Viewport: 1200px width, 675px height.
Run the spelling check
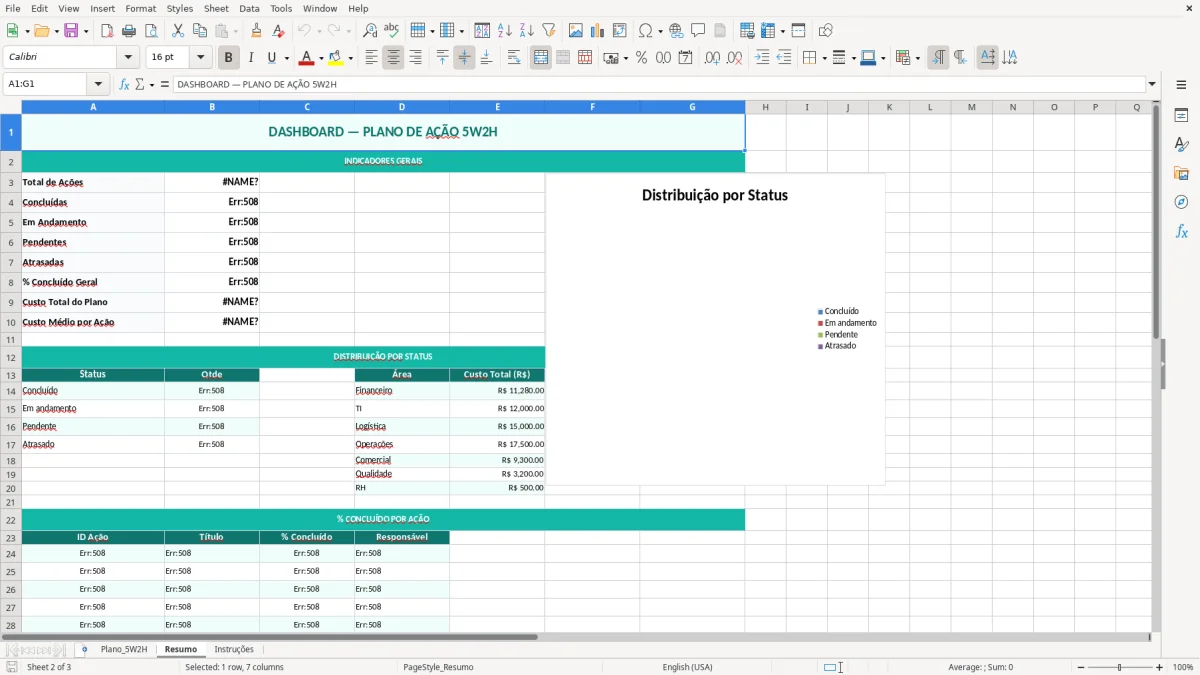point(392,31)
